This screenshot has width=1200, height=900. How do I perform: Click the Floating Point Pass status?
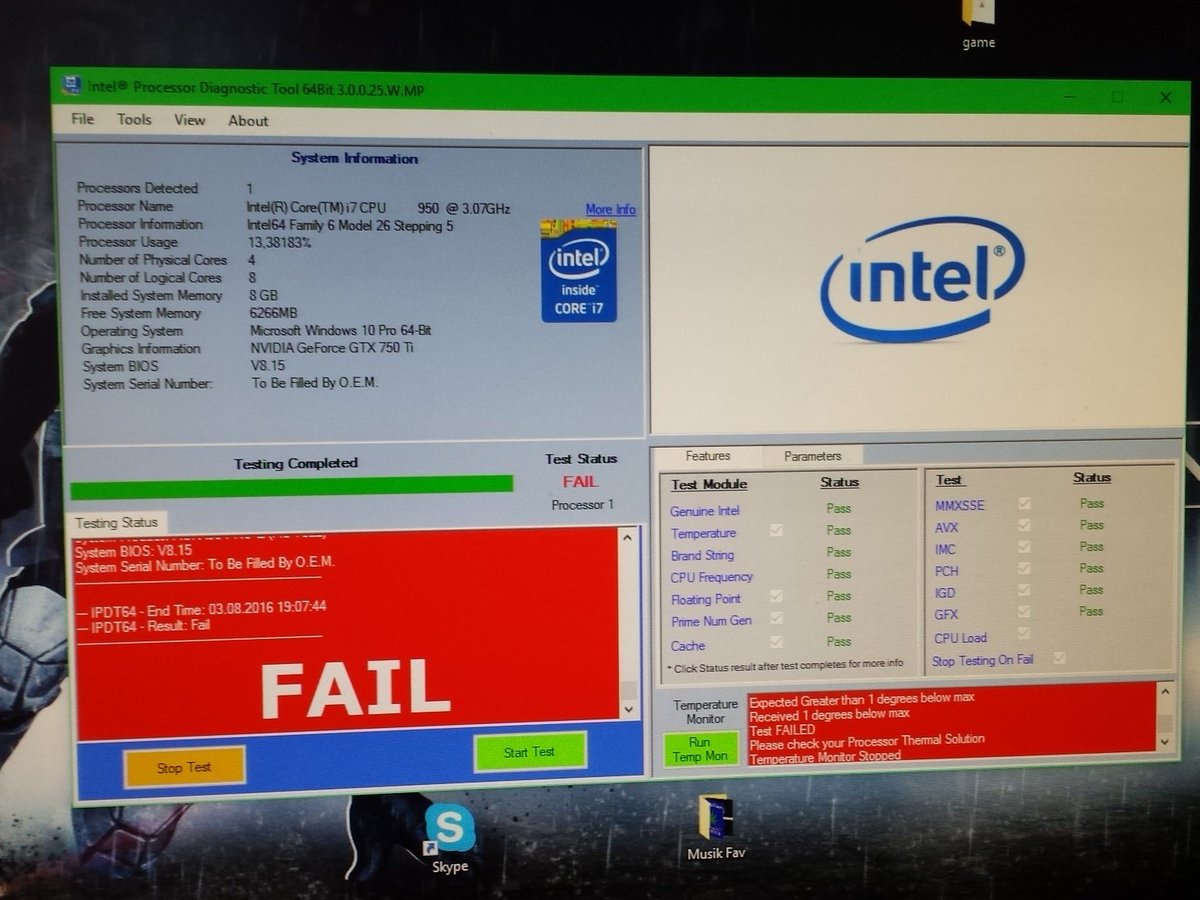pos(838,596)
